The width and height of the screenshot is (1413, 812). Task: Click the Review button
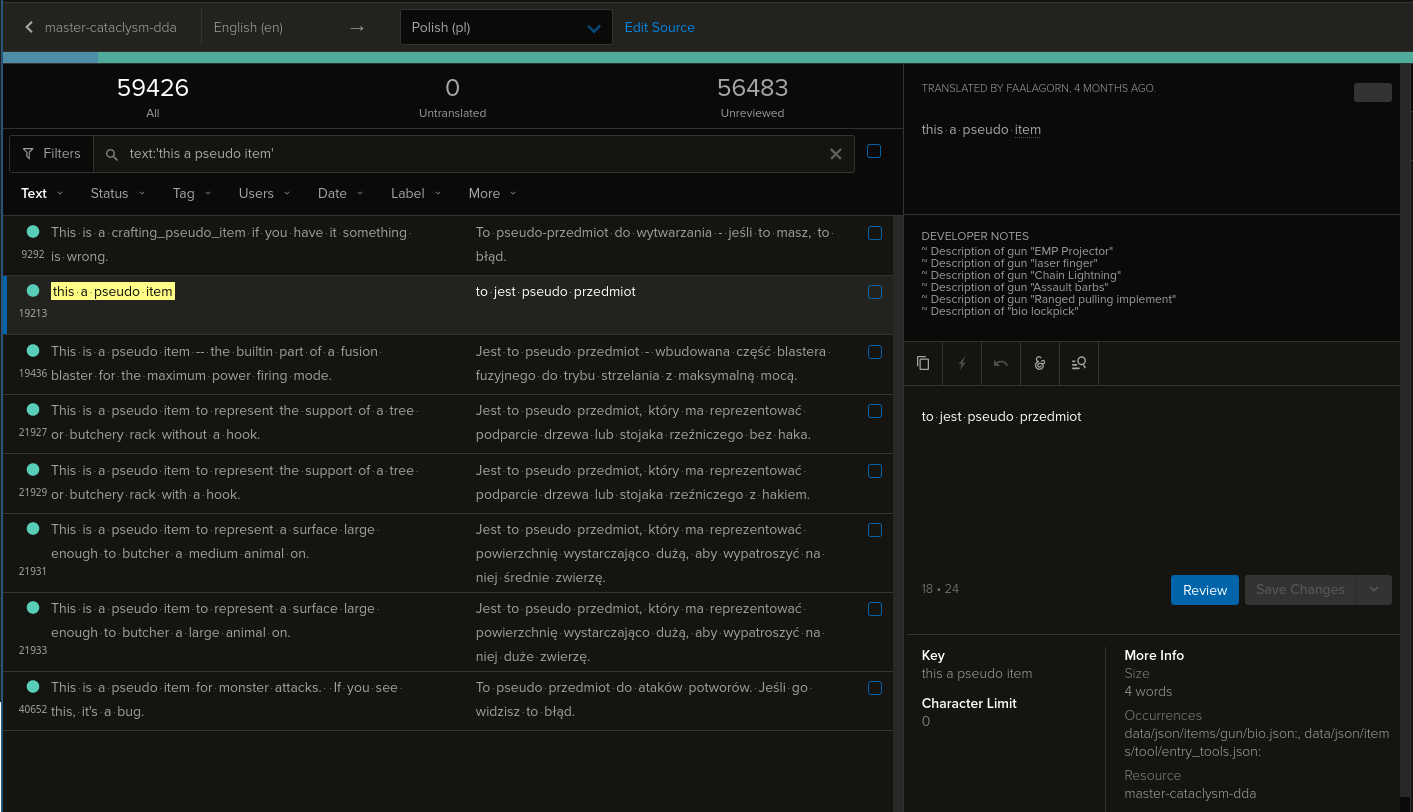1204,590
